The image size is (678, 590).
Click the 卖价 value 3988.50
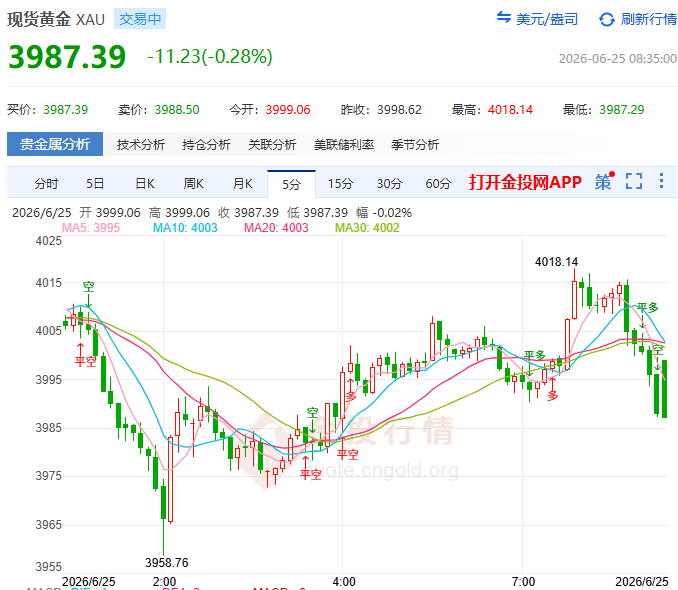[177, 110]
